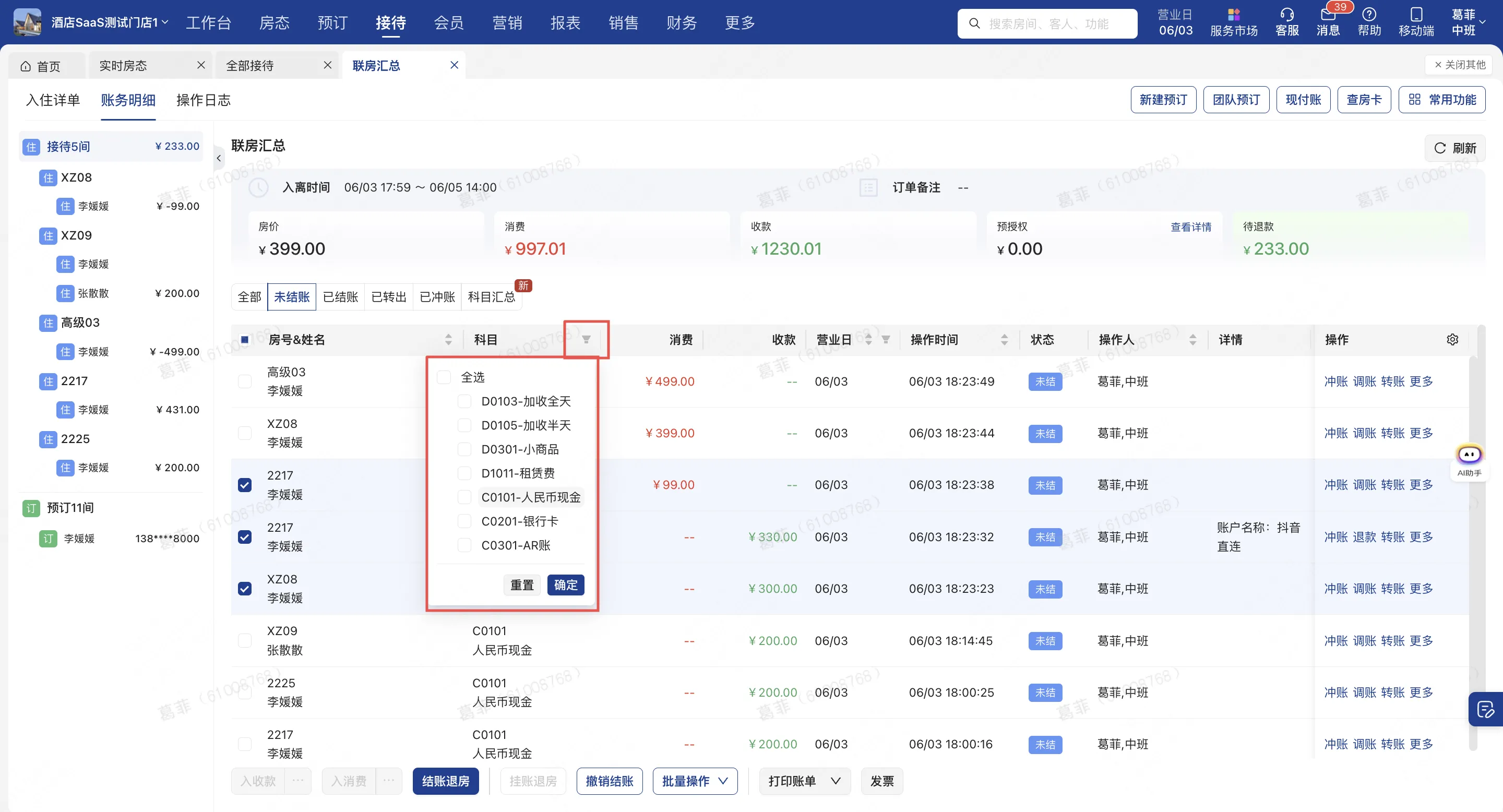Screen dimensions: 1503x812
Task: Open the 葛菲 中班 user dropdown
Action: point(1468,22)
